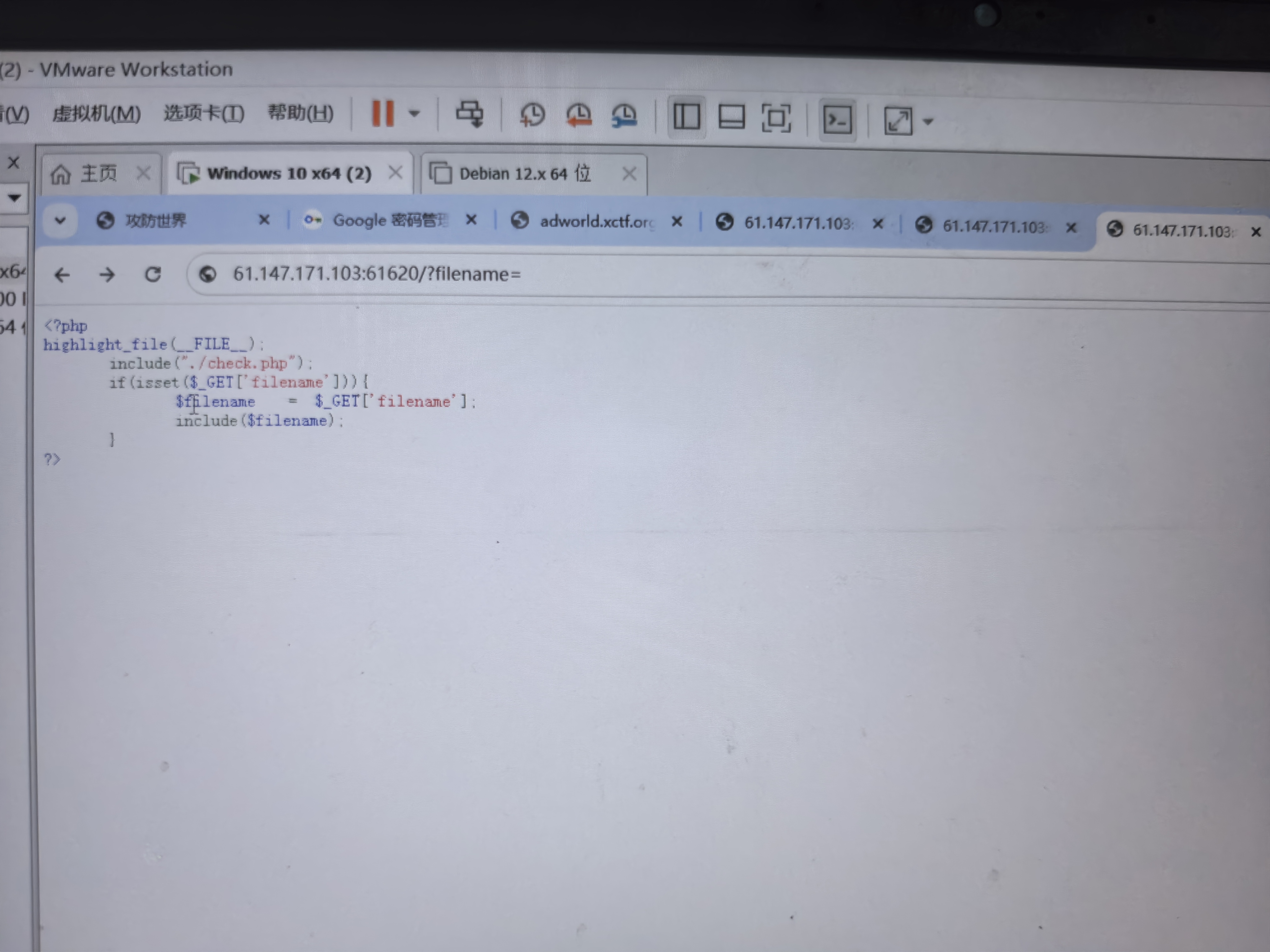Open the pause button dropdown arrow
The width and height of the screenshot is (1270, 952).
pyautogui.click(x=414, y=114)
